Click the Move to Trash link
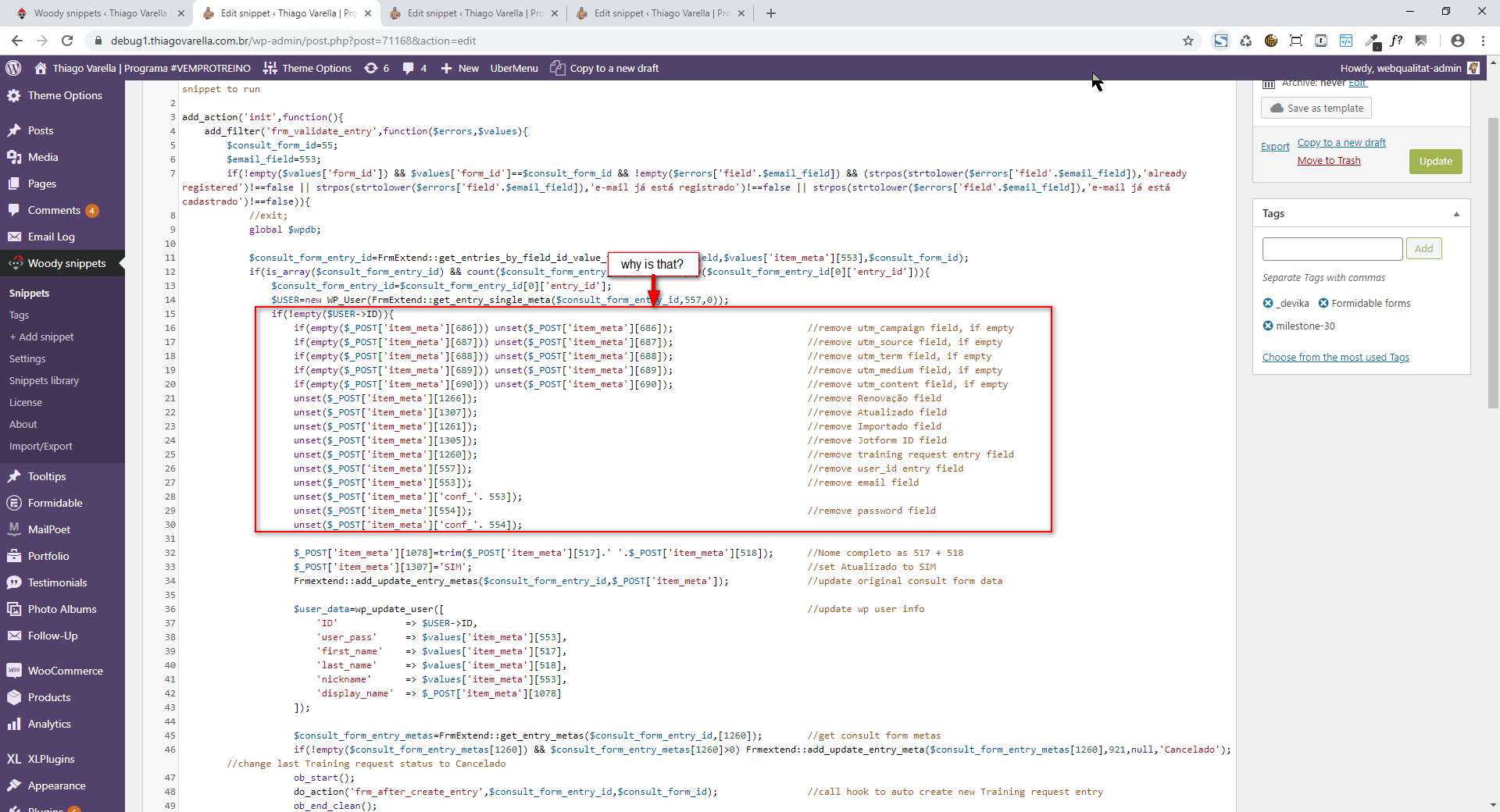The width and height of the screenshot is (1500, 812). pos(1328,160)
